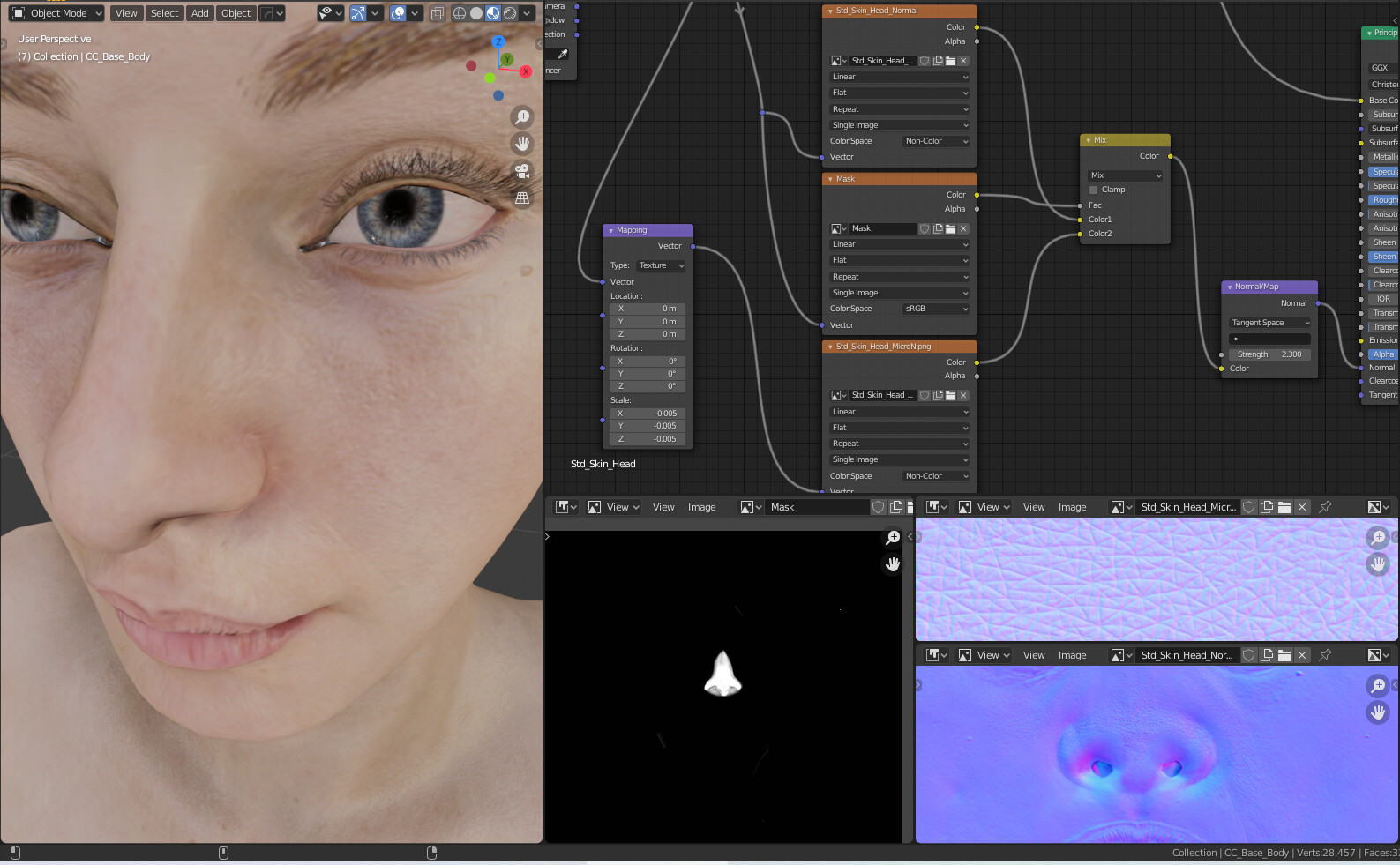Click Mask image editor pan hand icon
Image resolution: width=1400 pixels, height=865 pixels.
click(893, 564)
